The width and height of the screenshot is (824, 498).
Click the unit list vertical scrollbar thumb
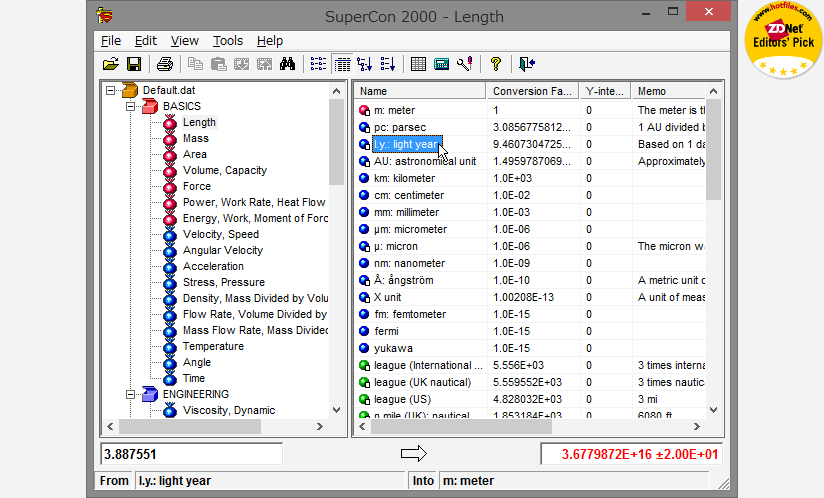(713, 149)
